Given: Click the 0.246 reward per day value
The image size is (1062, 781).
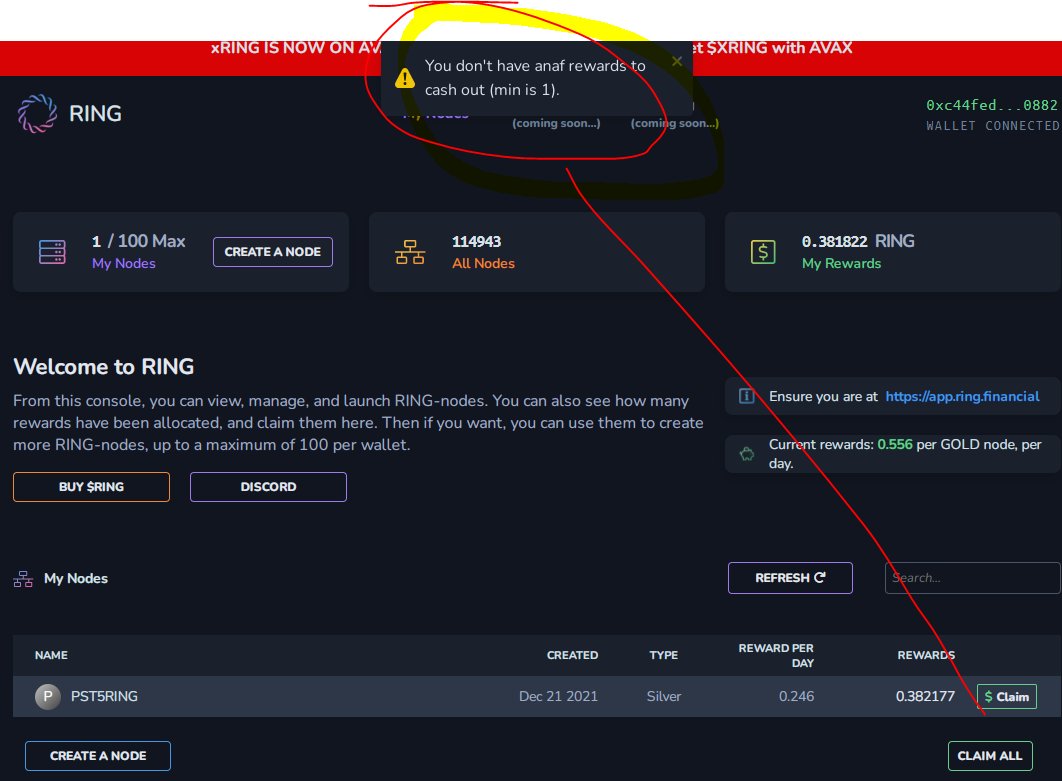Looking at the screenshot, I should tap(796, 696).
